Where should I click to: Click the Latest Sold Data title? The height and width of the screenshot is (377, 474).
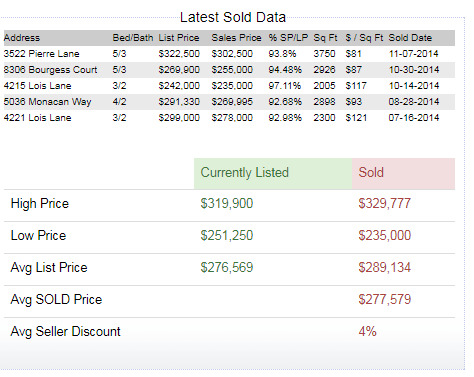point(233,17)
